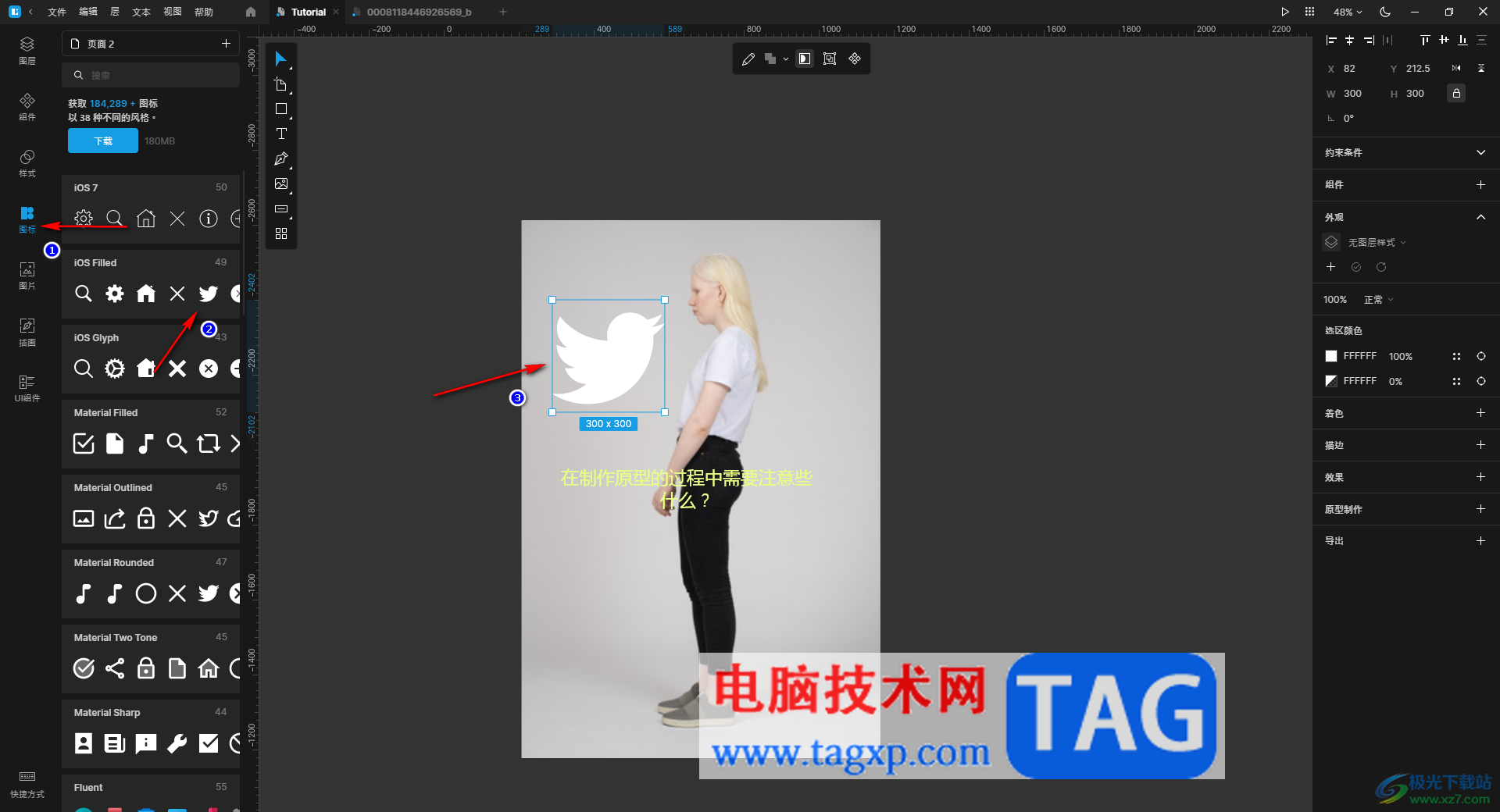Click the blue 下载 download button
Image resolution: width=1500 pixels, height=812 pixels.
(x=103, y=141)
